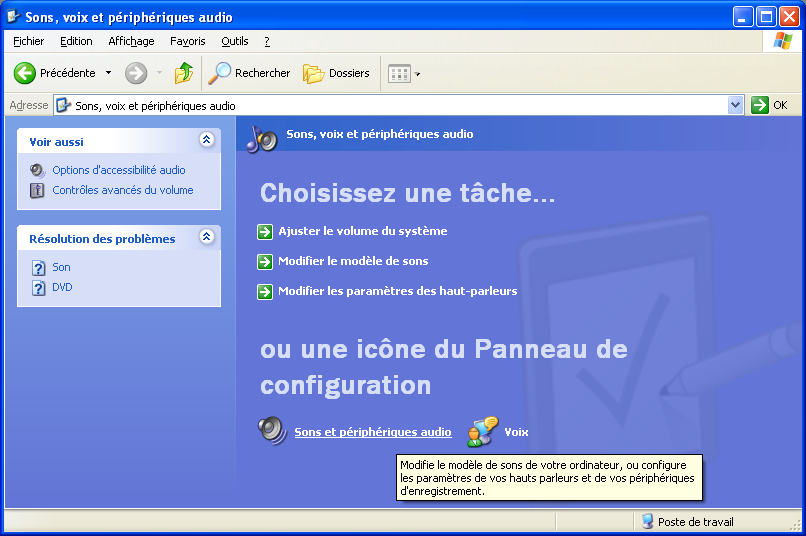
Task: Click the green arrow beside haut-parleurs task
Action: tap(265, 292)
